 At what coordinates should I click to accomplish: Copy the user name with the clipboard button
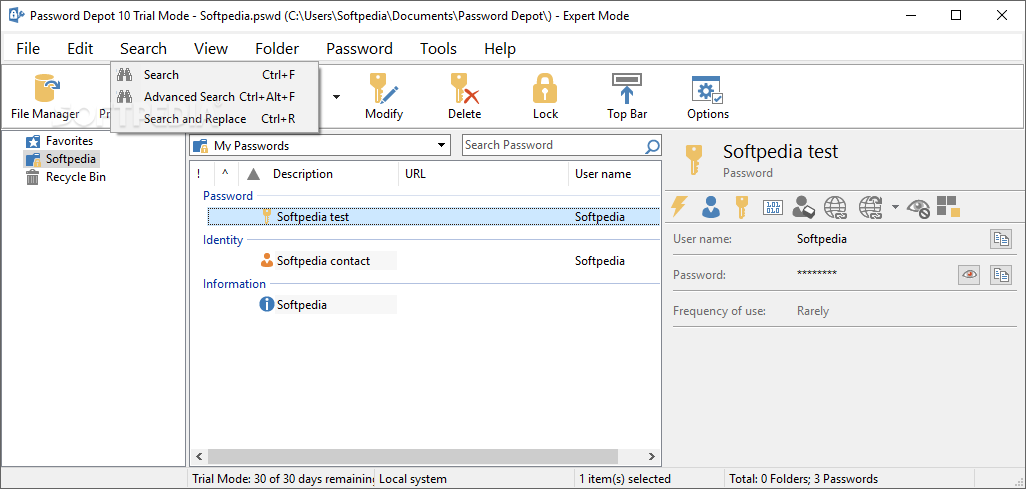[x=1000, y=239]
